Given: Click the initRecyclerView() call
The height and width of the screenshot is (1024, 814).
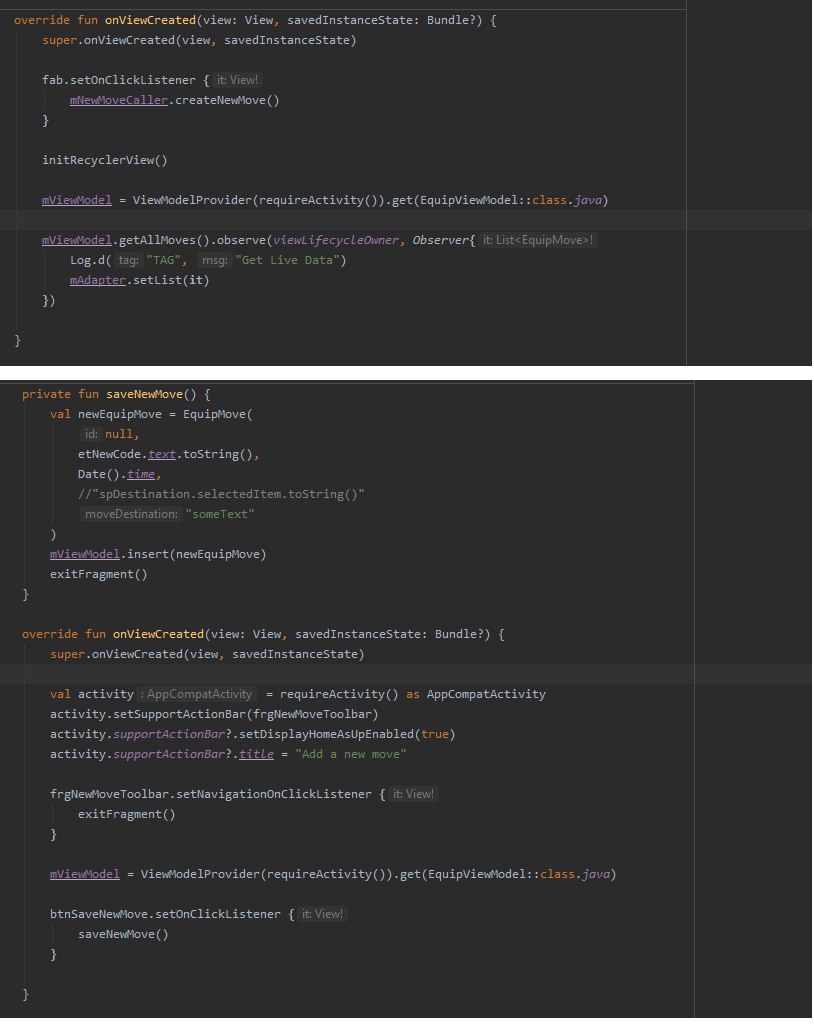Looking at the screenshot, I should tap(105, 160).
